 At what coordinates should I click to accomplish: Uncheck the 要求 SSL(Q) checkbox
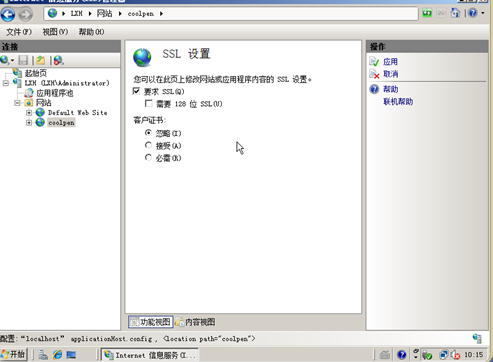pyautogui.click(x=136, y=91)
